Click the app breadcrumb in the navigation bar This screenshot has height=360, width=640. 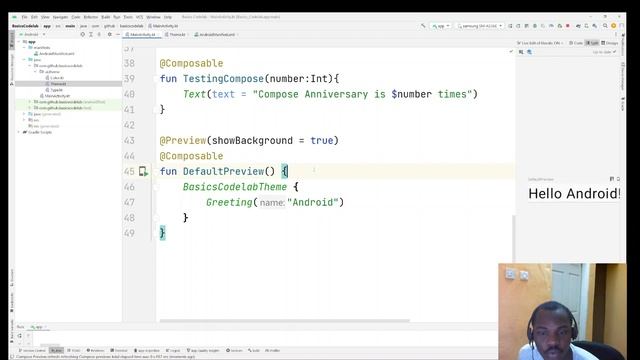[47, 26]
